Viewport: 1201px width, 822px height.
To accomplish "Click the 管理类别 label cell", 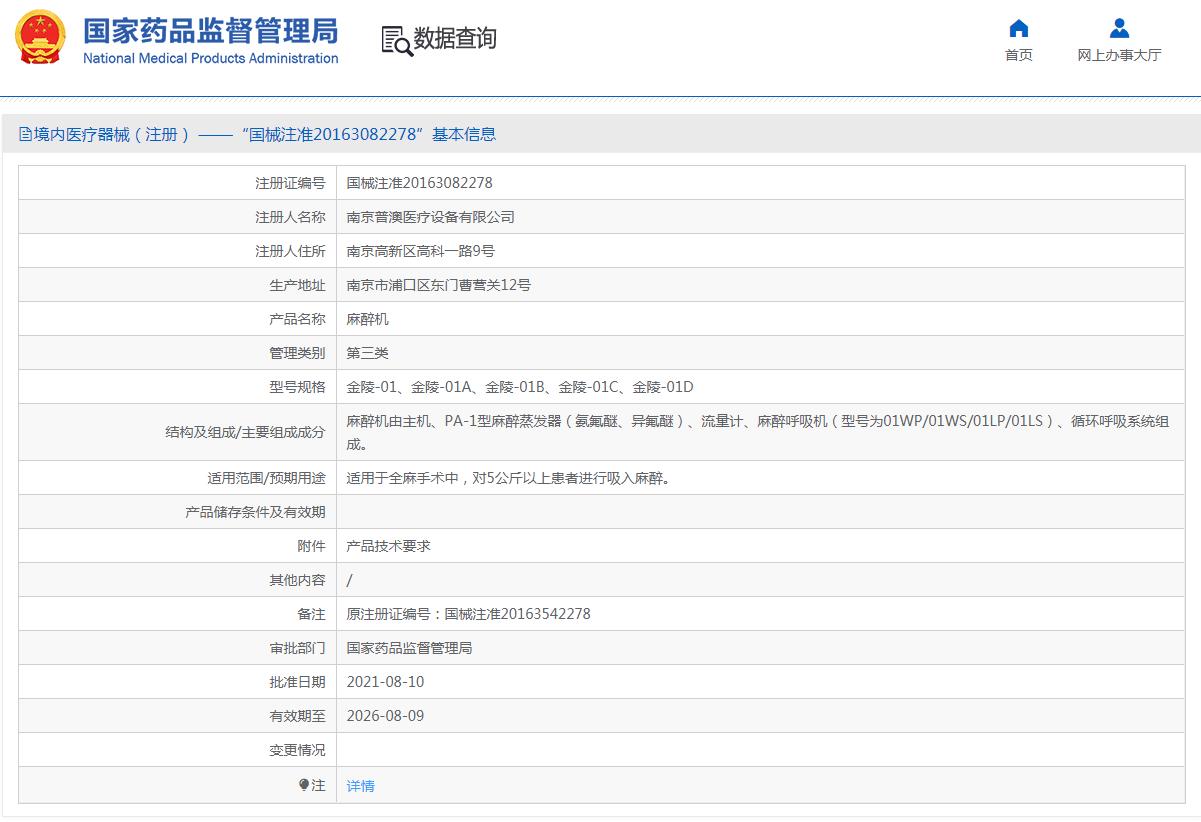I will coord(178,353).
